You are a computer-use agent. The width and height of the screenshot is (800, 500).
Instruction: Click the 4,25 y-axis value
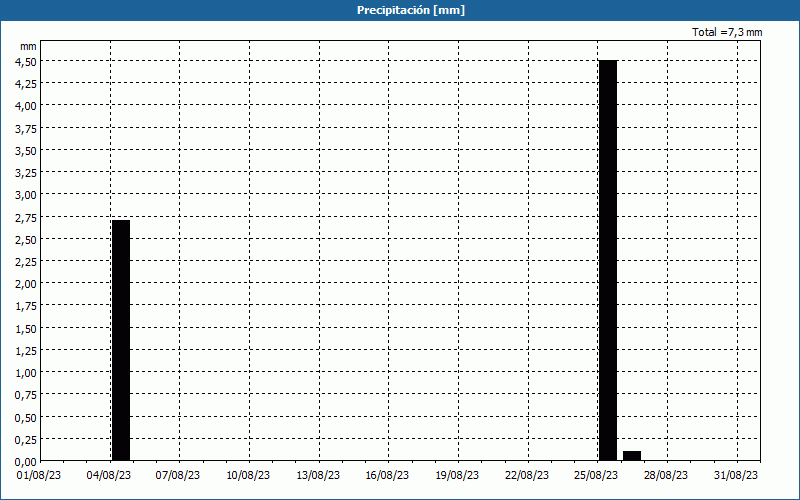point(26,84)
